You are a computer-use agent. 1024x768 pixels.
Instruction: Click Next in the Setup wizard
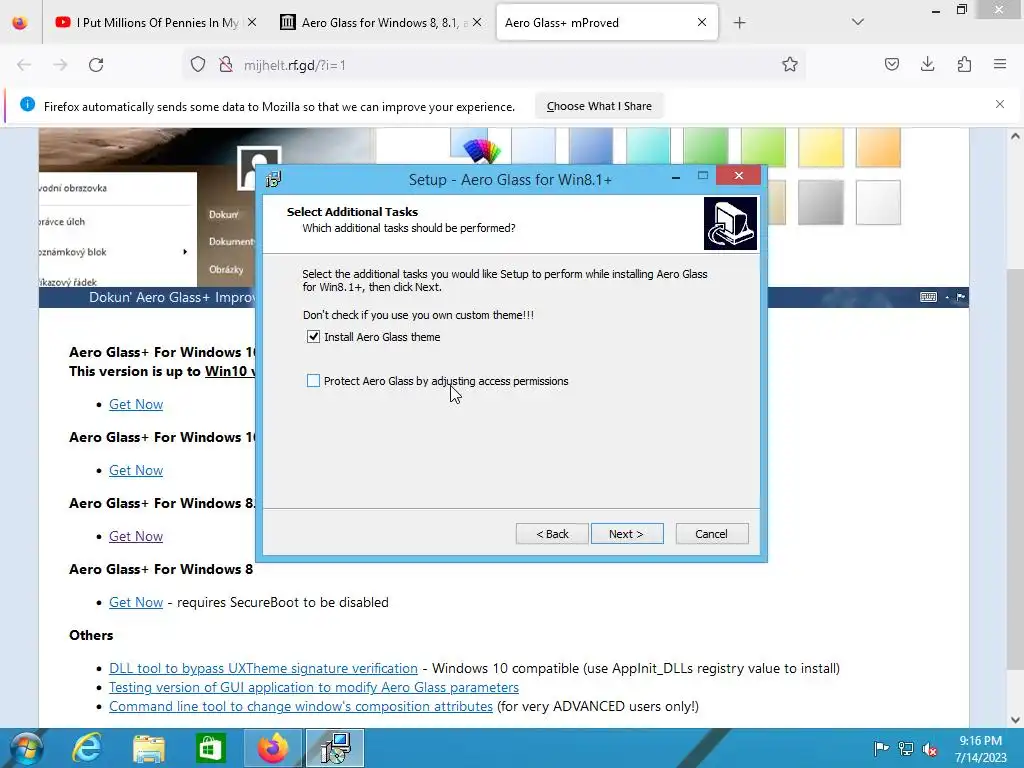coord(627,534)
